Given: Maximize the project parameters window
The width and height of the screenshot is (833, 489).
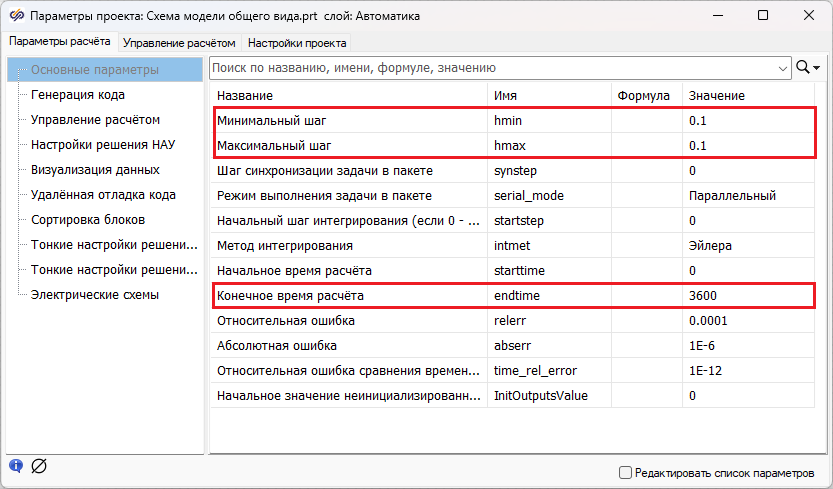Looking at the screenshot, I should pyautogui.click(x=763, y=16).
